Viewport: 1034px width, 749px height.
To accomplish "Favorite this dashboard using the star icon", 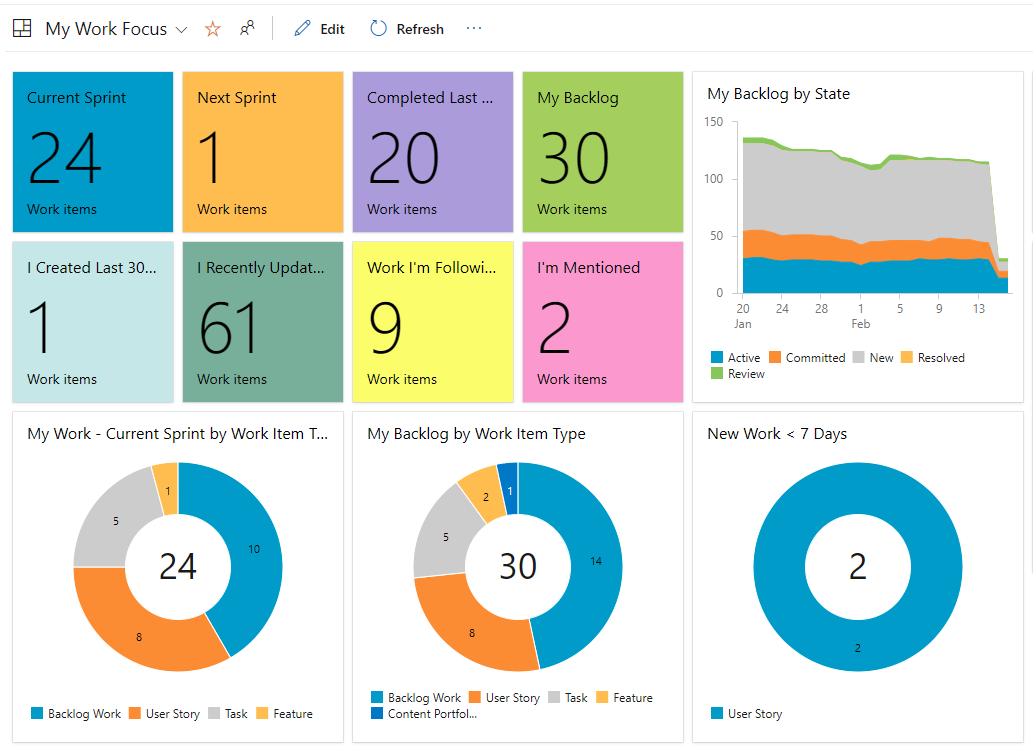I will tap(212, 29).
